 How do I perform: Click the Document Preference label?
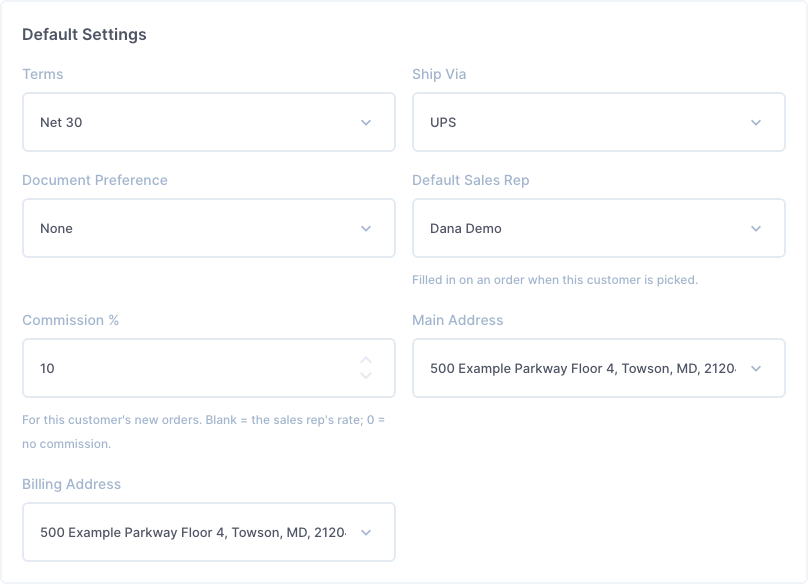click(95, 180)
